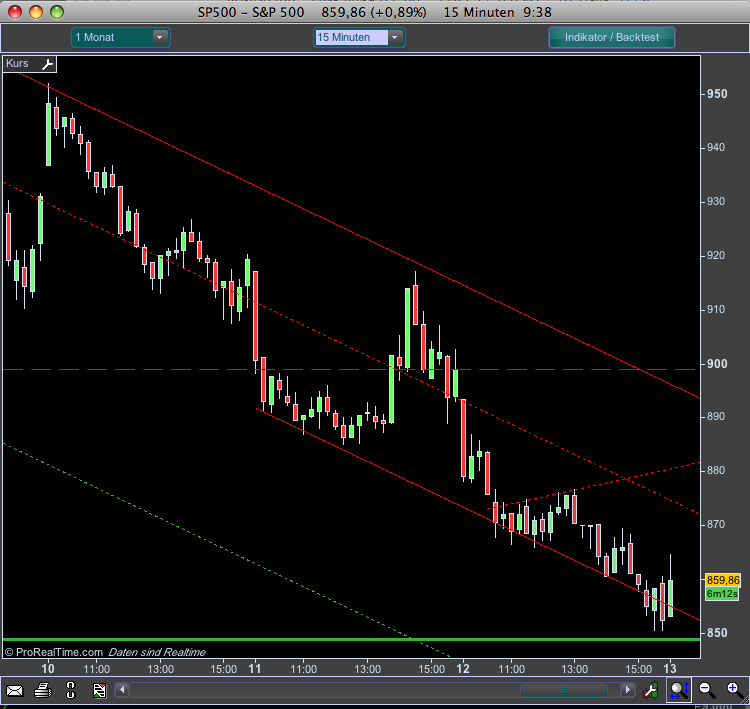Click the scrollbar right arrow

point(628,690)
